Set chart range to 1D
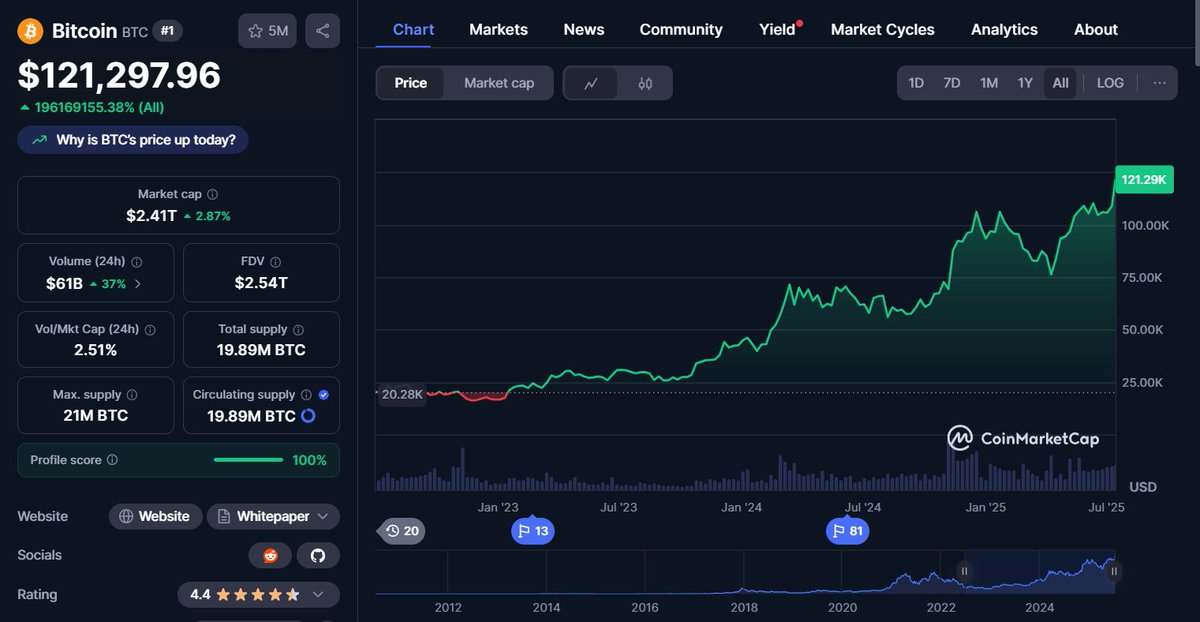 916,83
